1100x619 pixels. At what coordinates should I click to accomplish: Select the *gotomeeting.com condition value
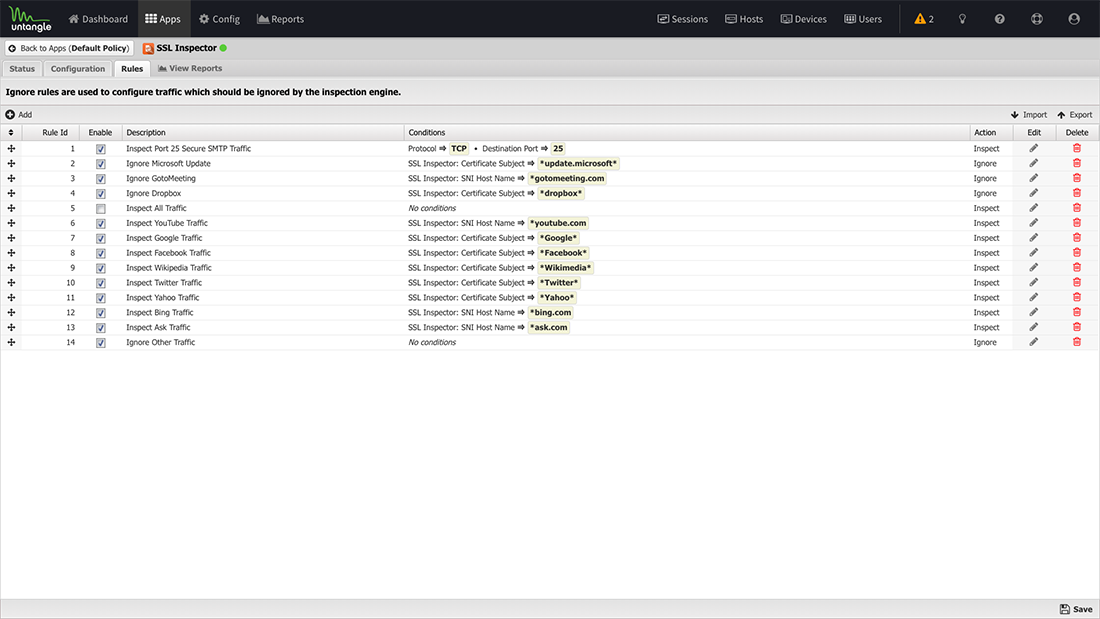tap(567, 178)
